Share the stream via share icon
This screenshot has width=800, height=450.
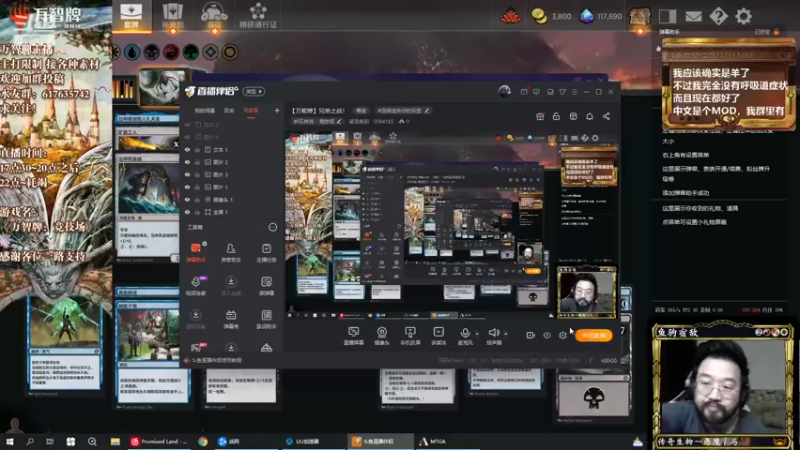point(606,116)
